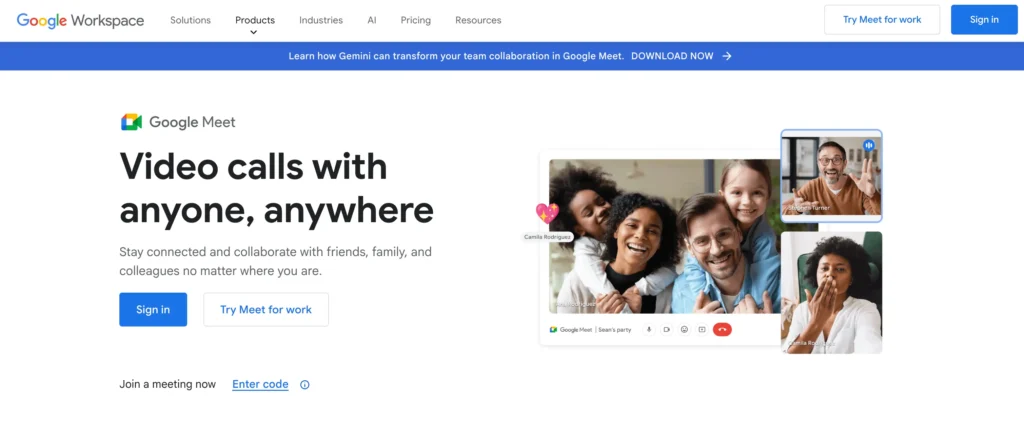Click the pink sparkle heart reaction

(x=547, y=213)
